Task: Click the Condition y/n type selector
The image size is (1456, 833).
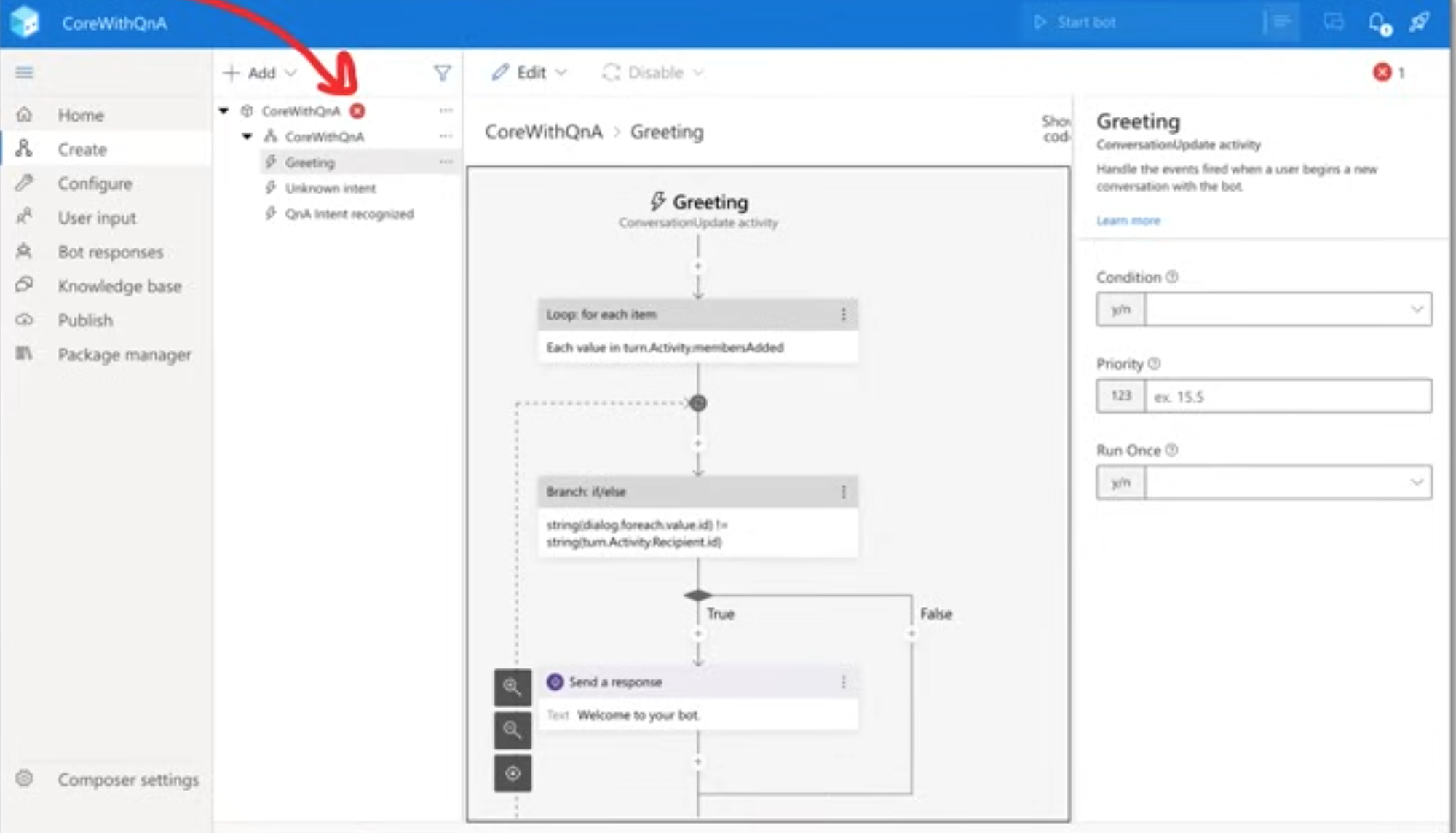Action: click(1120, 309)
